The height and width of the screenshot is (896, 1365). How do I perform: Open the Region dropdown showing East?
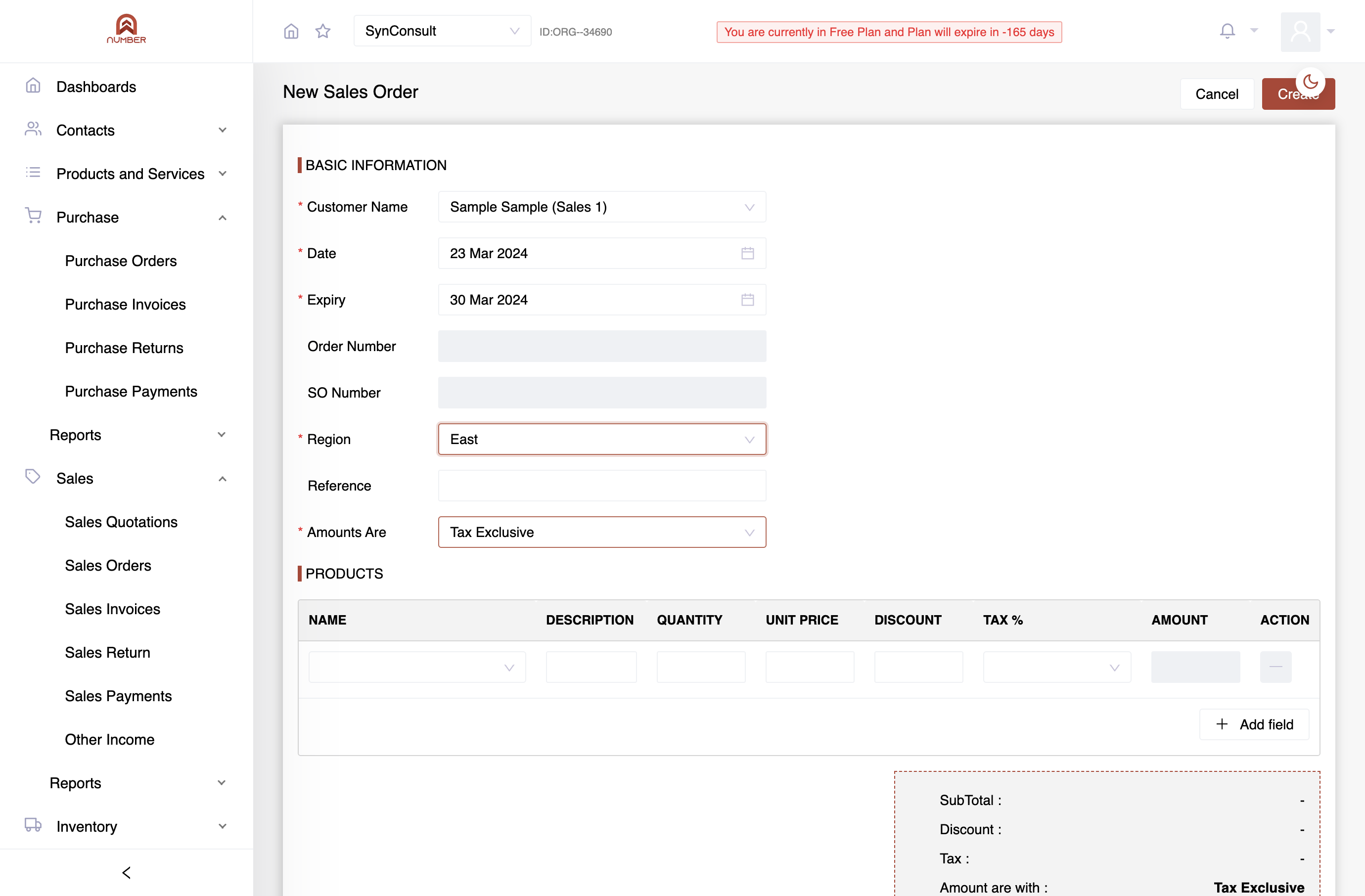601,439
